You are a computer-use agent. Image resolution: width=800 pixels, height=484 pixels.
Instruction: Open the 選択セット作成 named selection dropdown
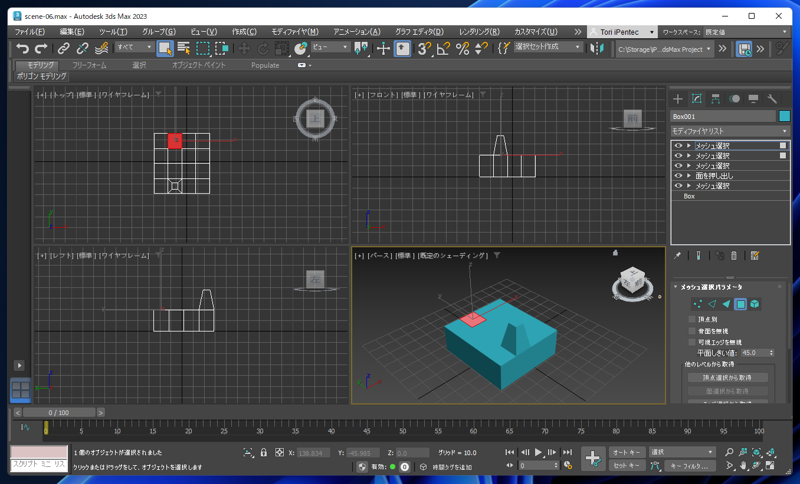click(548, 47)
